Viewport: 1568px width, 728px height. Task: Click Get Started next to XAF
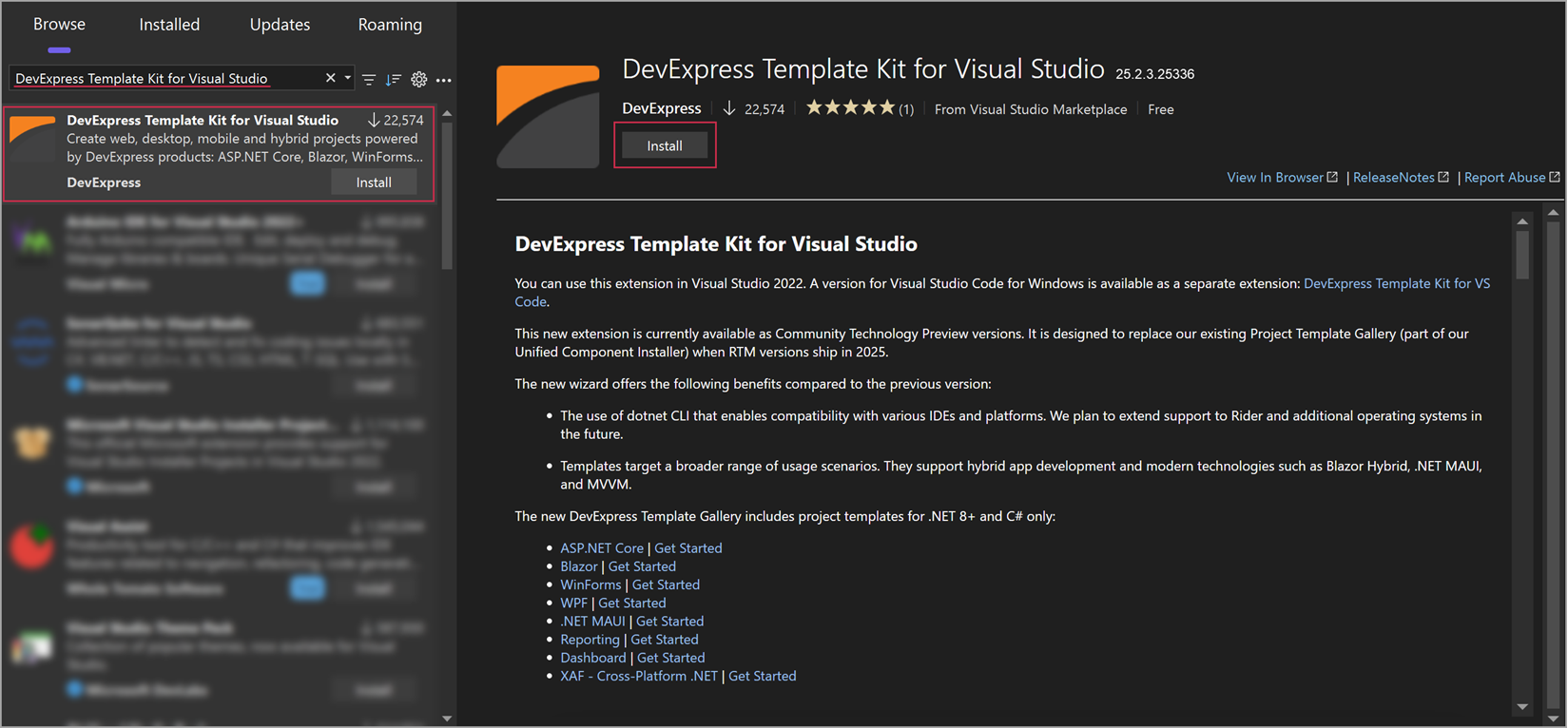tap(763, 676)
